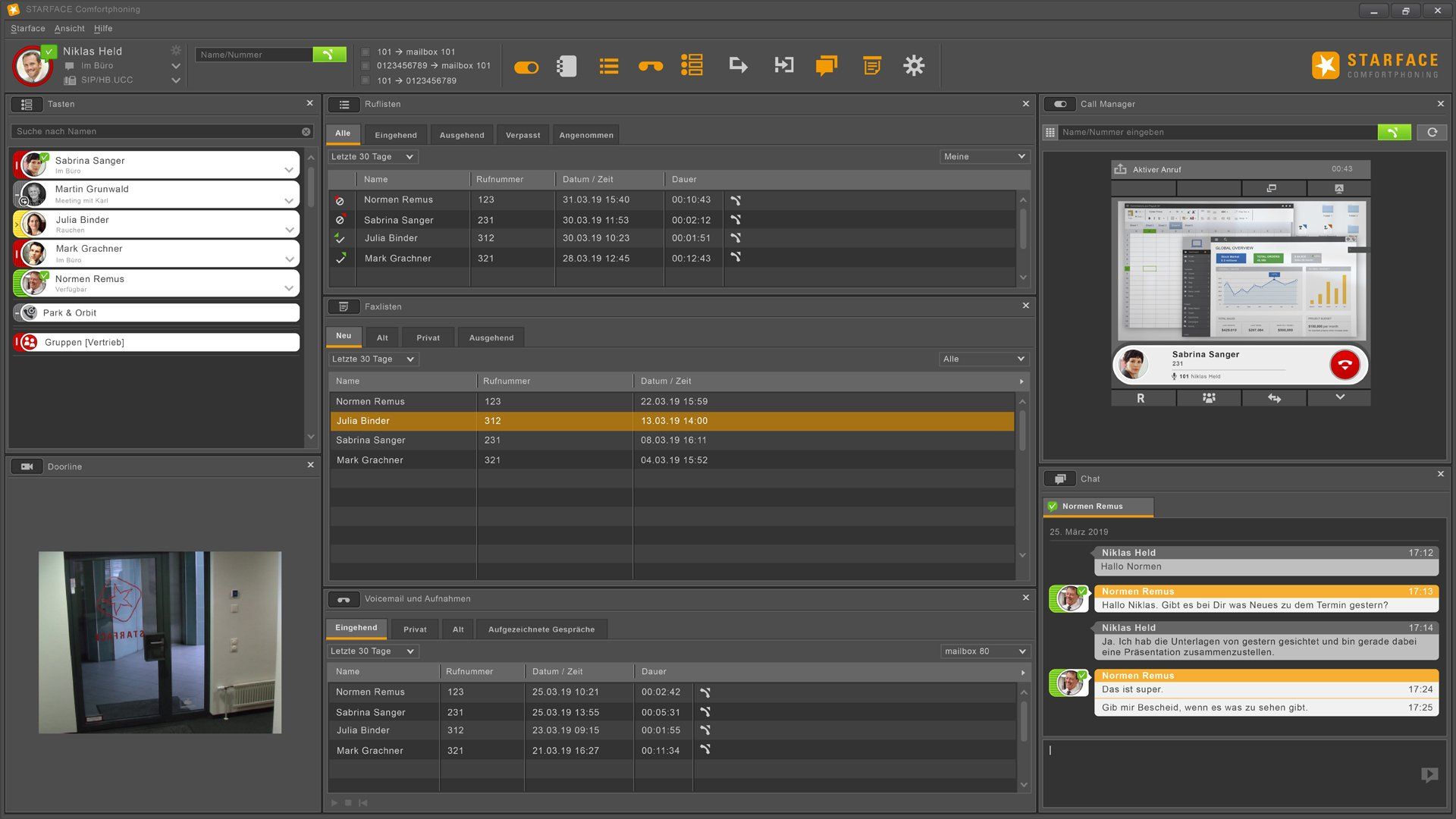Screen dimensions: 1456x819
Task: Toggle the Call Manager switch in the top toolbar
Action: coord(526,67)
